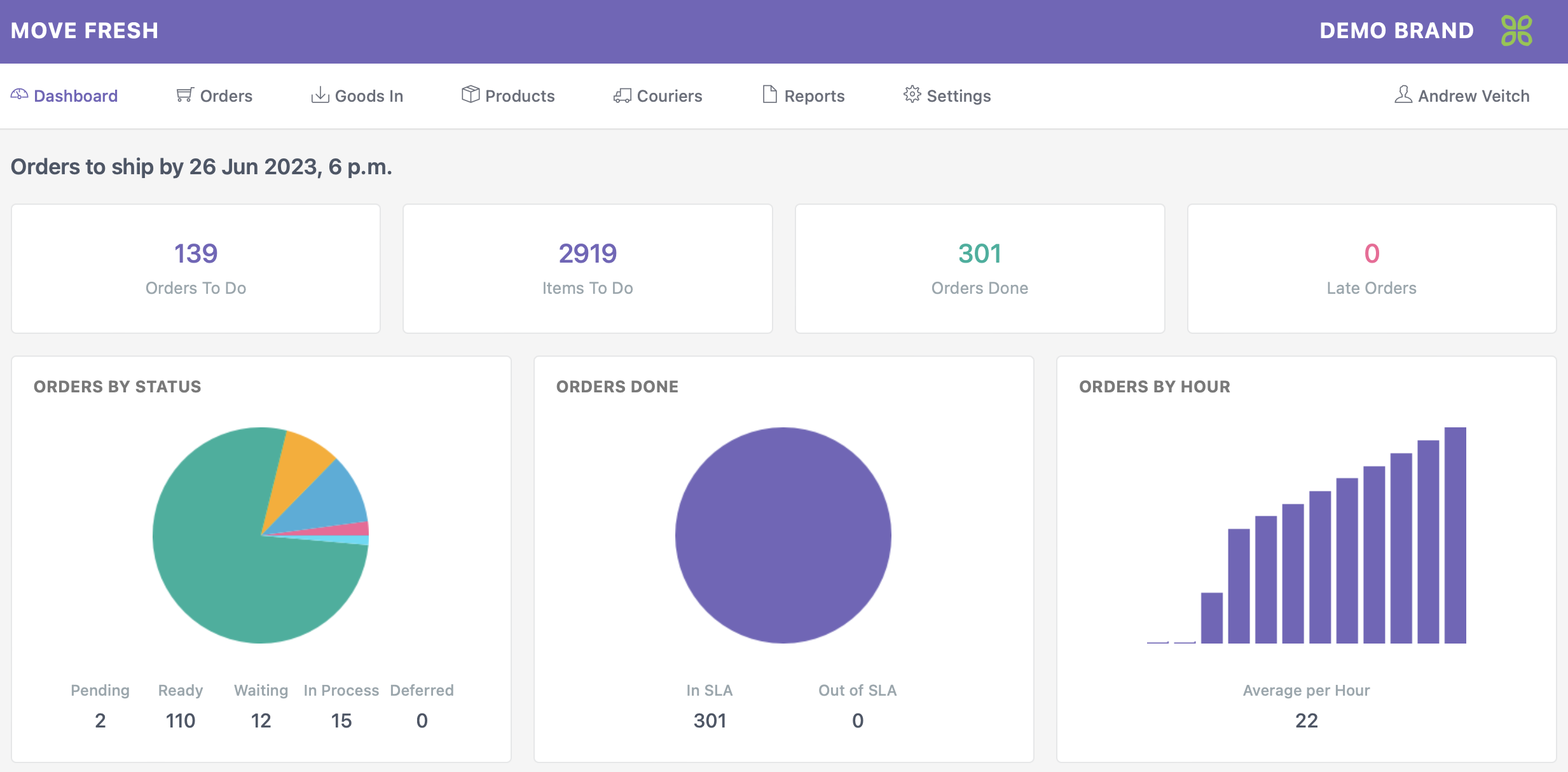Open the Orders menu item
This screenshot has height=772, width=1568.
click(x=226, y=96)
